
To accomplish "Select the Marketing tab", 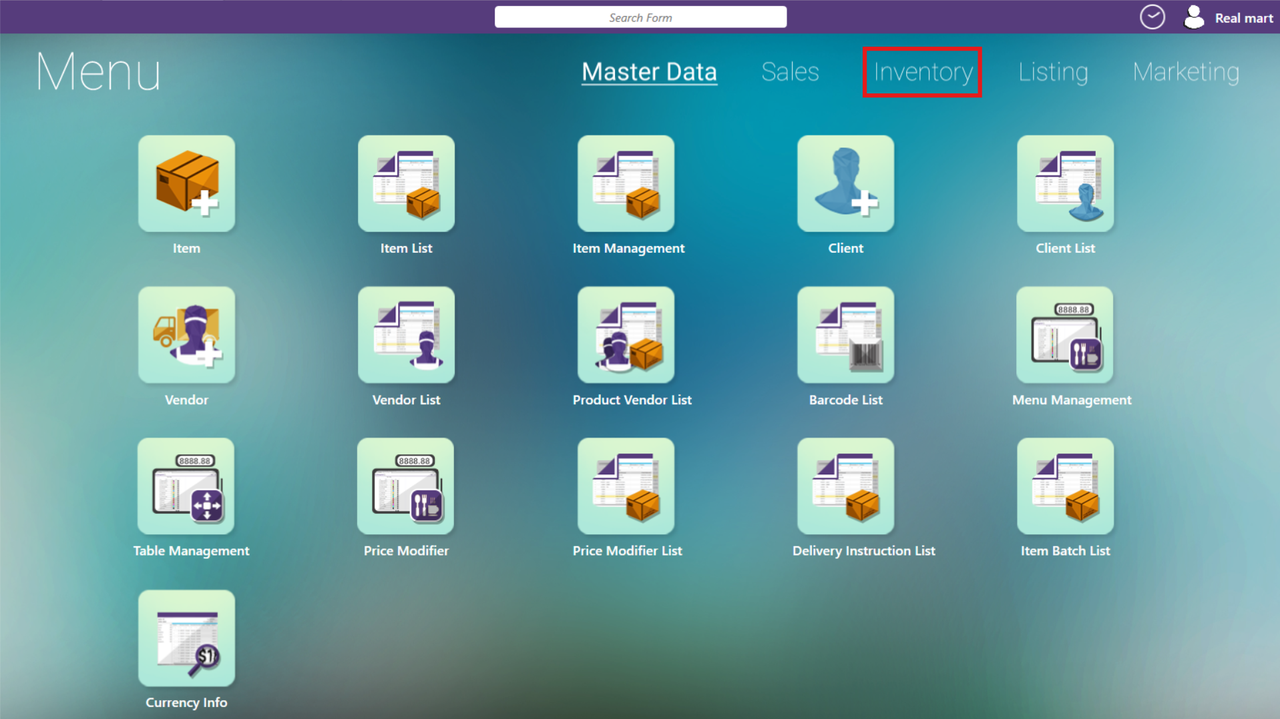I will (x=1186, y=72).
